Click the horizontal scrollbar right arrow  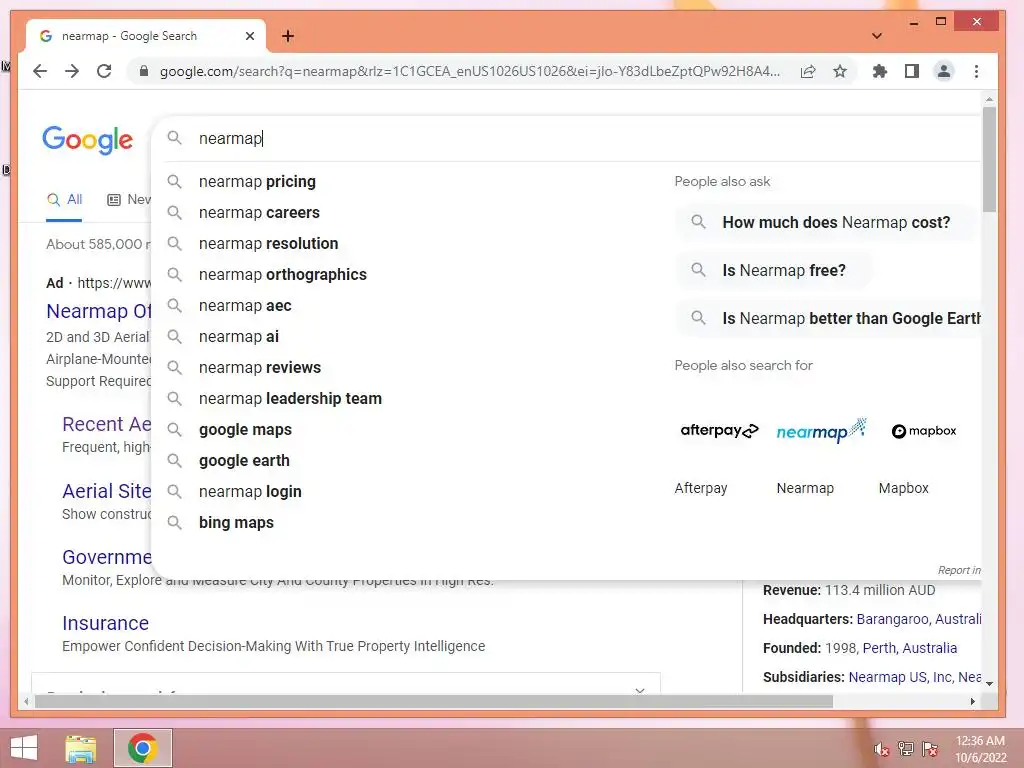point(972,701)
